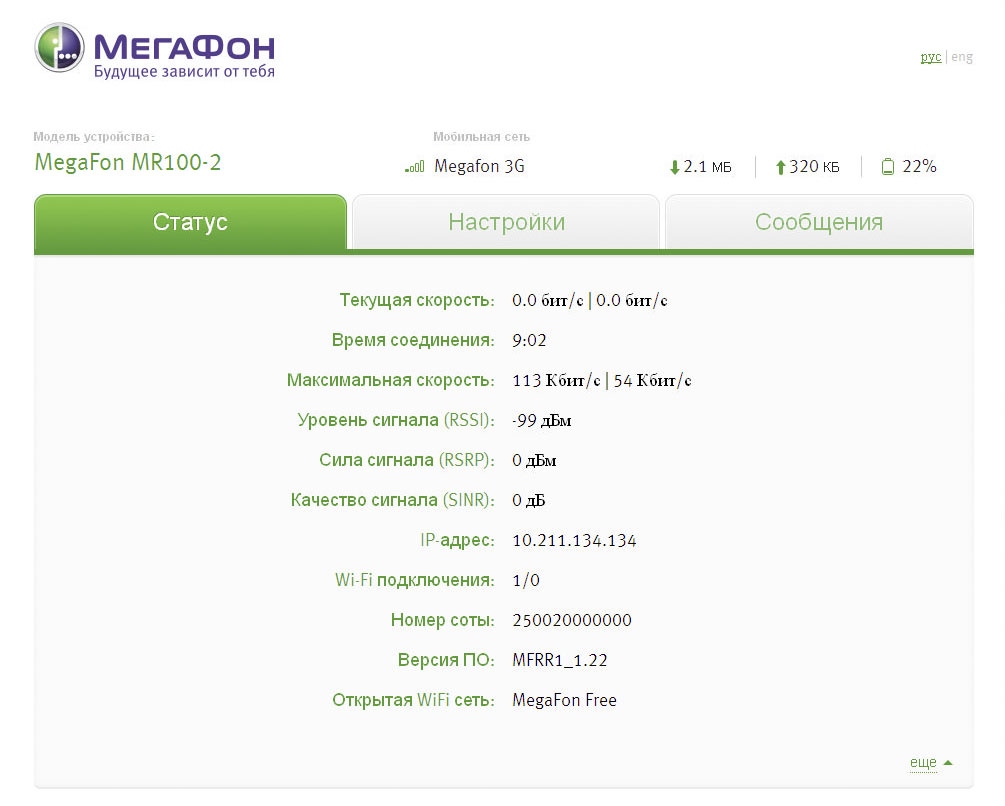Click device model MegaFon MR100-2
The height and width of the screenshot is (806, 1005).
(x=128, y=162)
